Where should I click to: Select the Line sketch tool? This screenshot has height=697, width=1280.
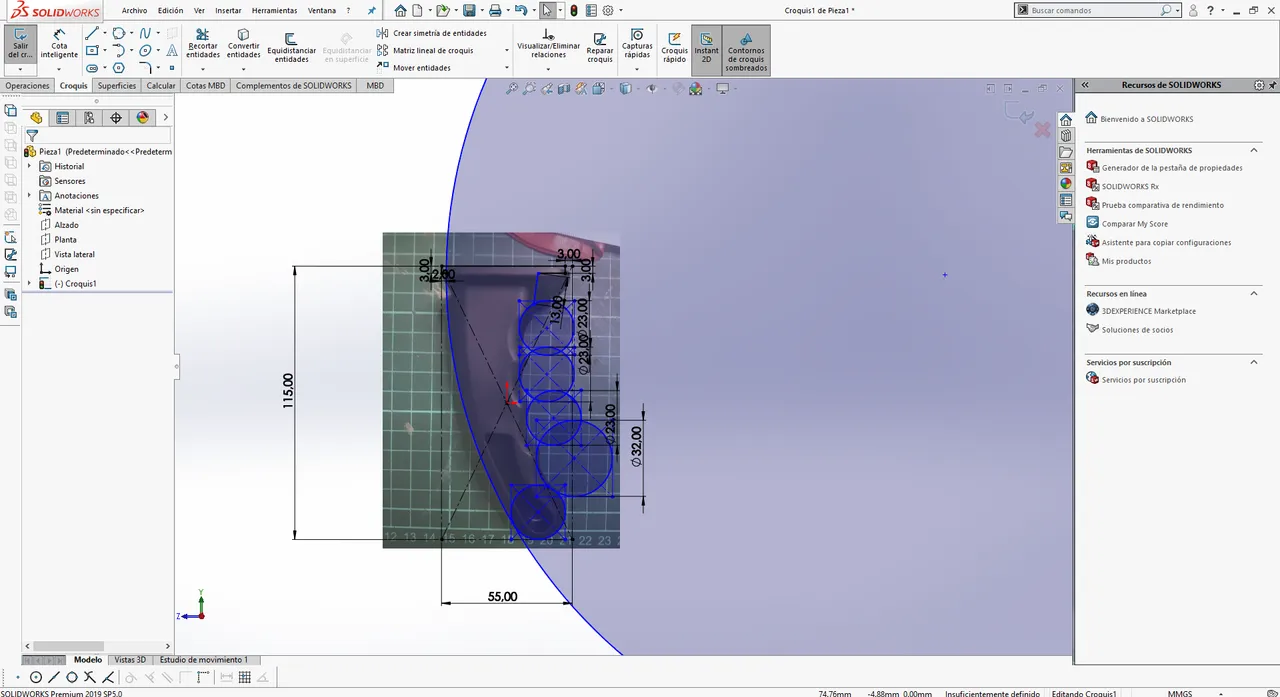(x=92, y=33)
